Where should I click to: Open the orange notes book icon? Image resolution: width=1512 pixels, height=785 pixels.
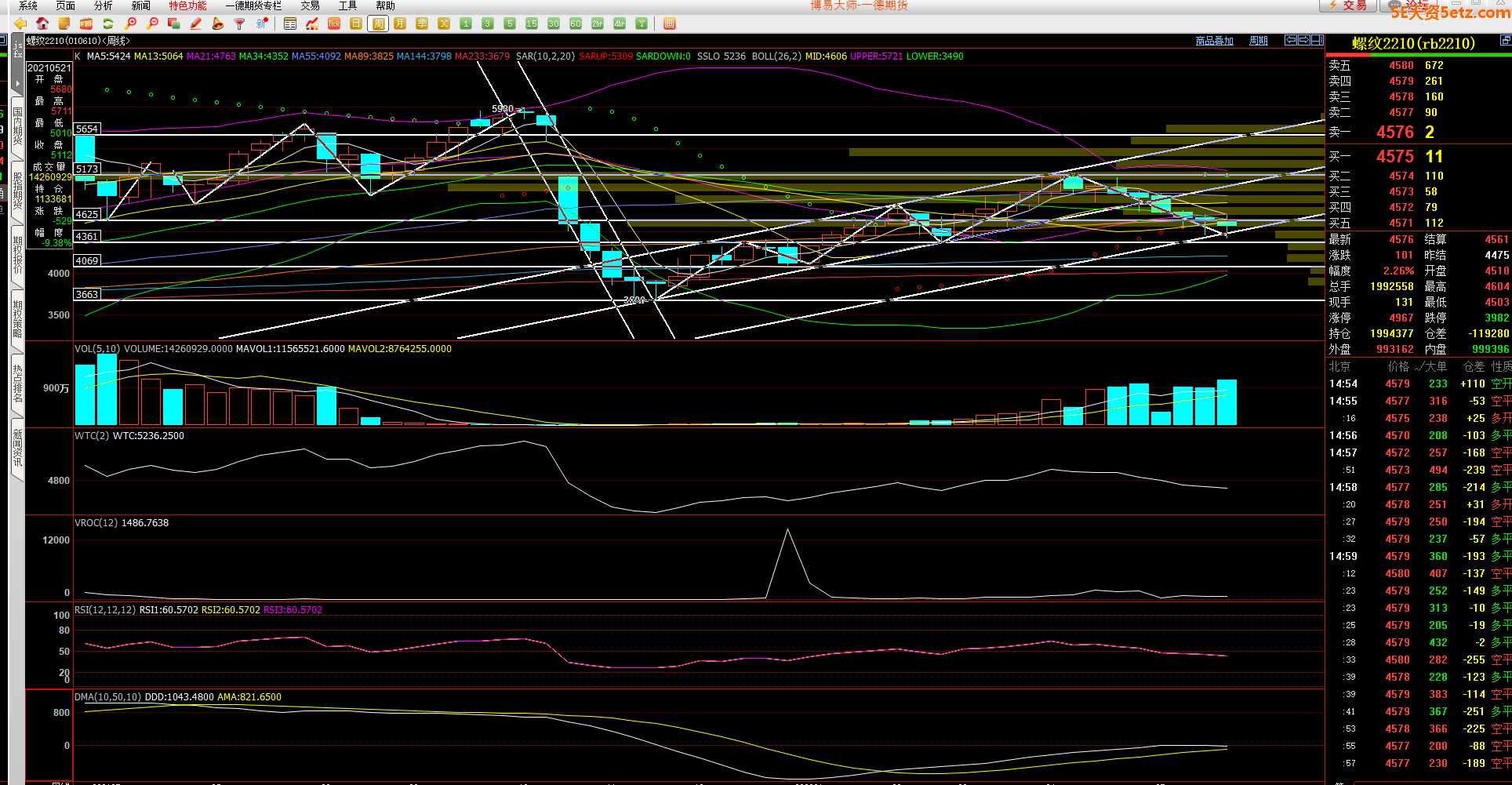[64, 24]
